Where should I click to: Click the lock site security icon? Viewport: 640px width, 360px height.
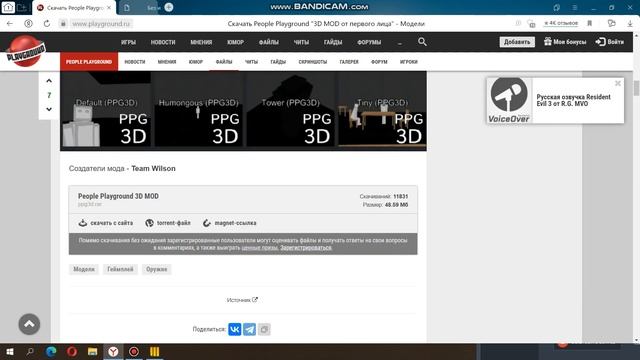pyautogui.click(x=63, y=24)
